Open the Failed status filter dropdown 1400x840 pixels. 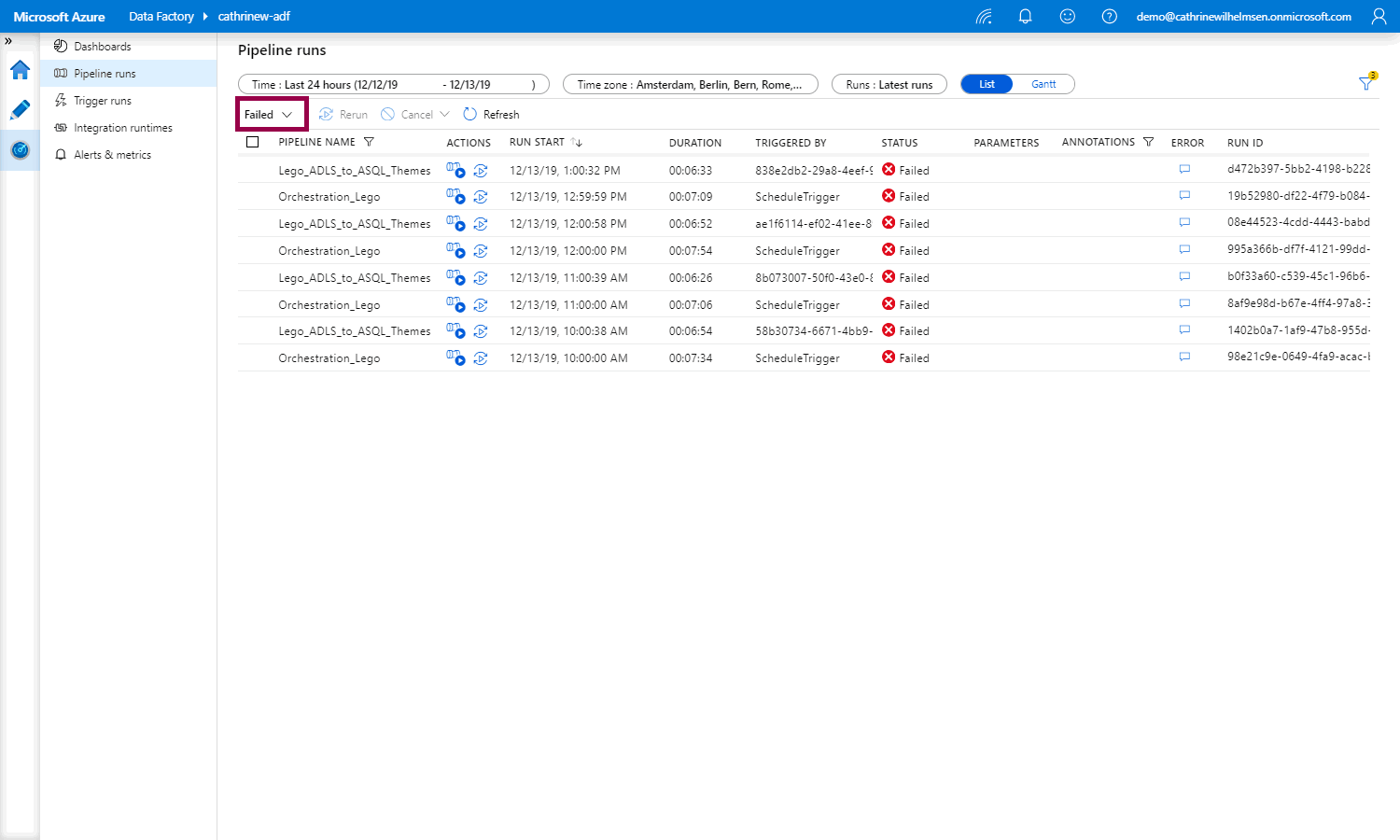click(x=271, y=115)
